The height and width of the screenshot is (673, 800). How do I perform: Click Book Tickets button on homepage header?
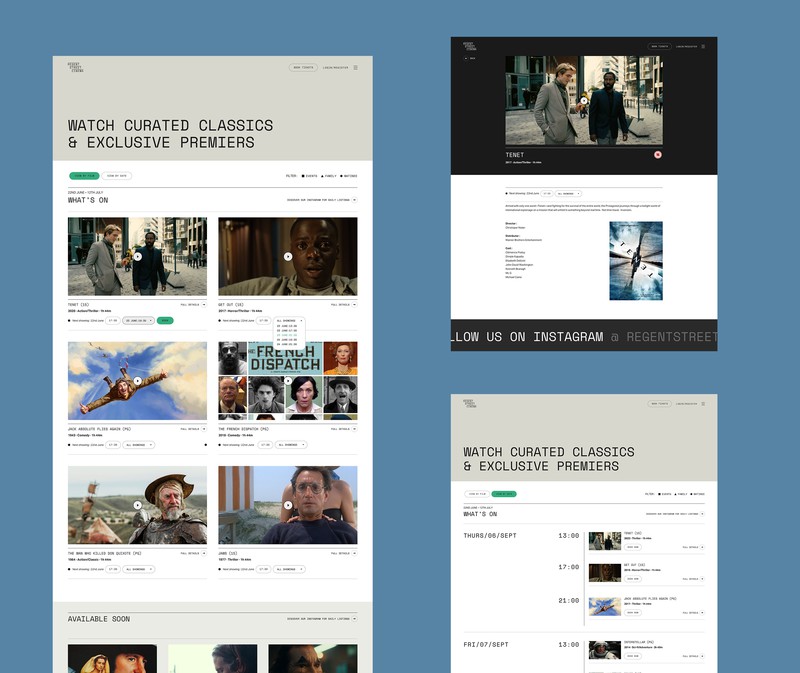(303, 68)
